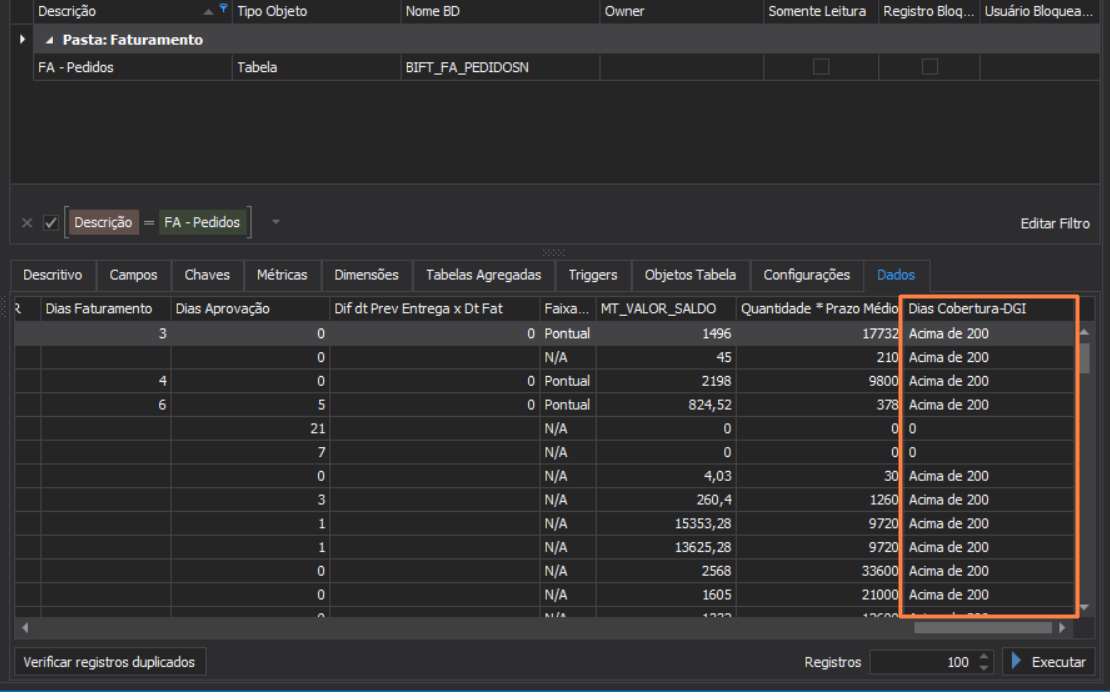Select the FA - Pedidos row description

tap(132, 67)
